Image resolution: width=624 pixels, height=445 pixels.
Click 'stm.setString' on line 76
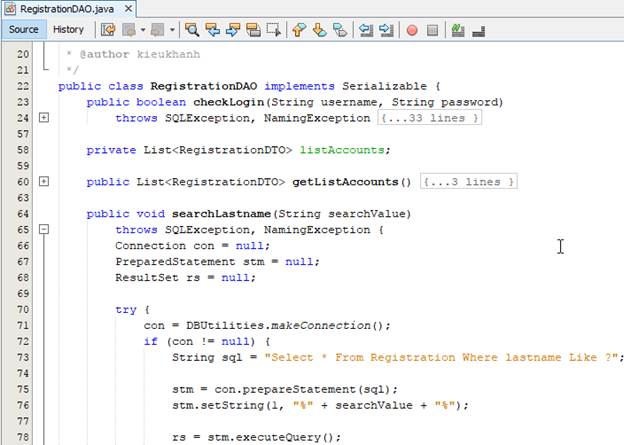(218, 405)
